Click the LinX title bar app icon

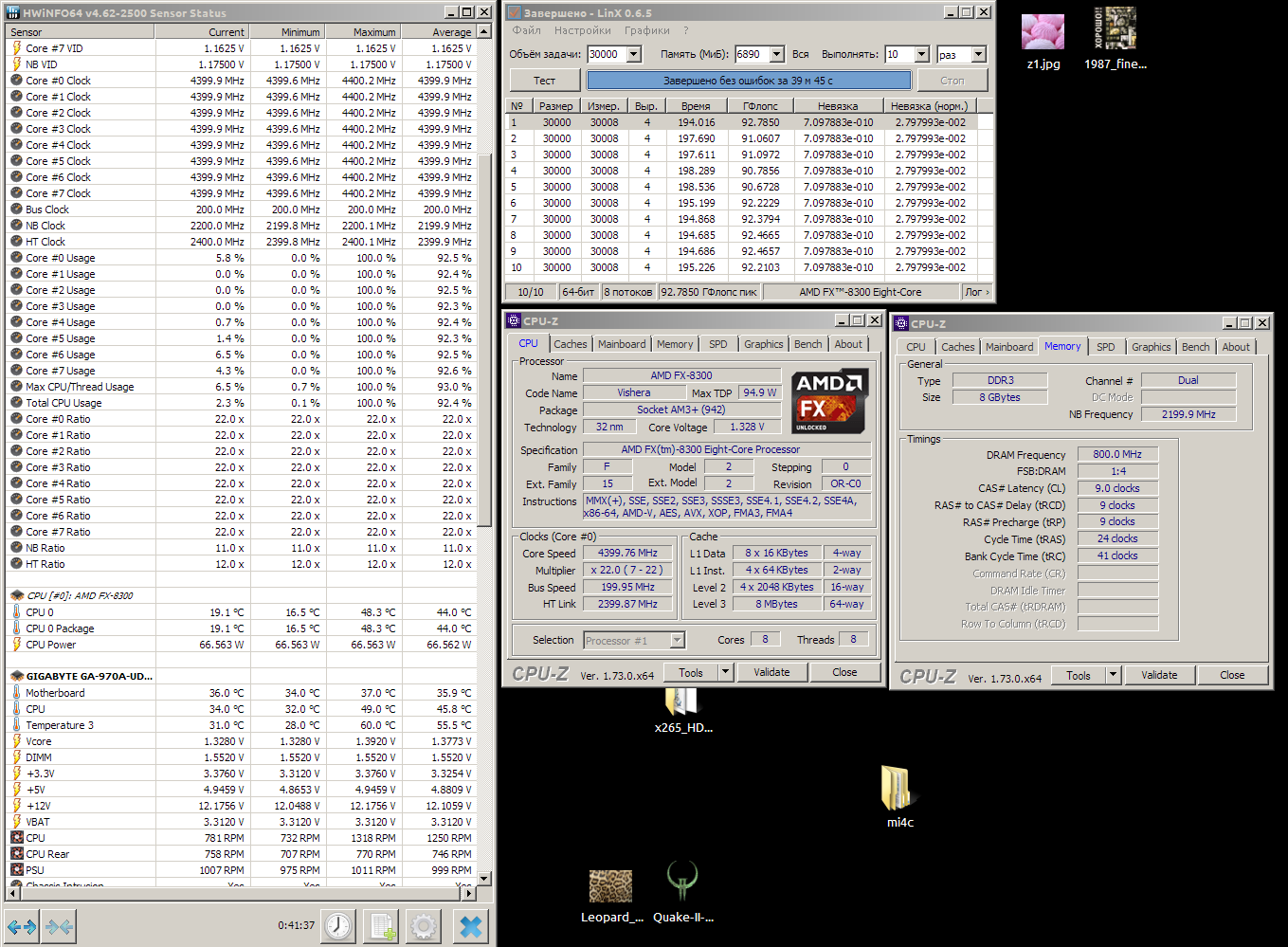pos(514,12)
